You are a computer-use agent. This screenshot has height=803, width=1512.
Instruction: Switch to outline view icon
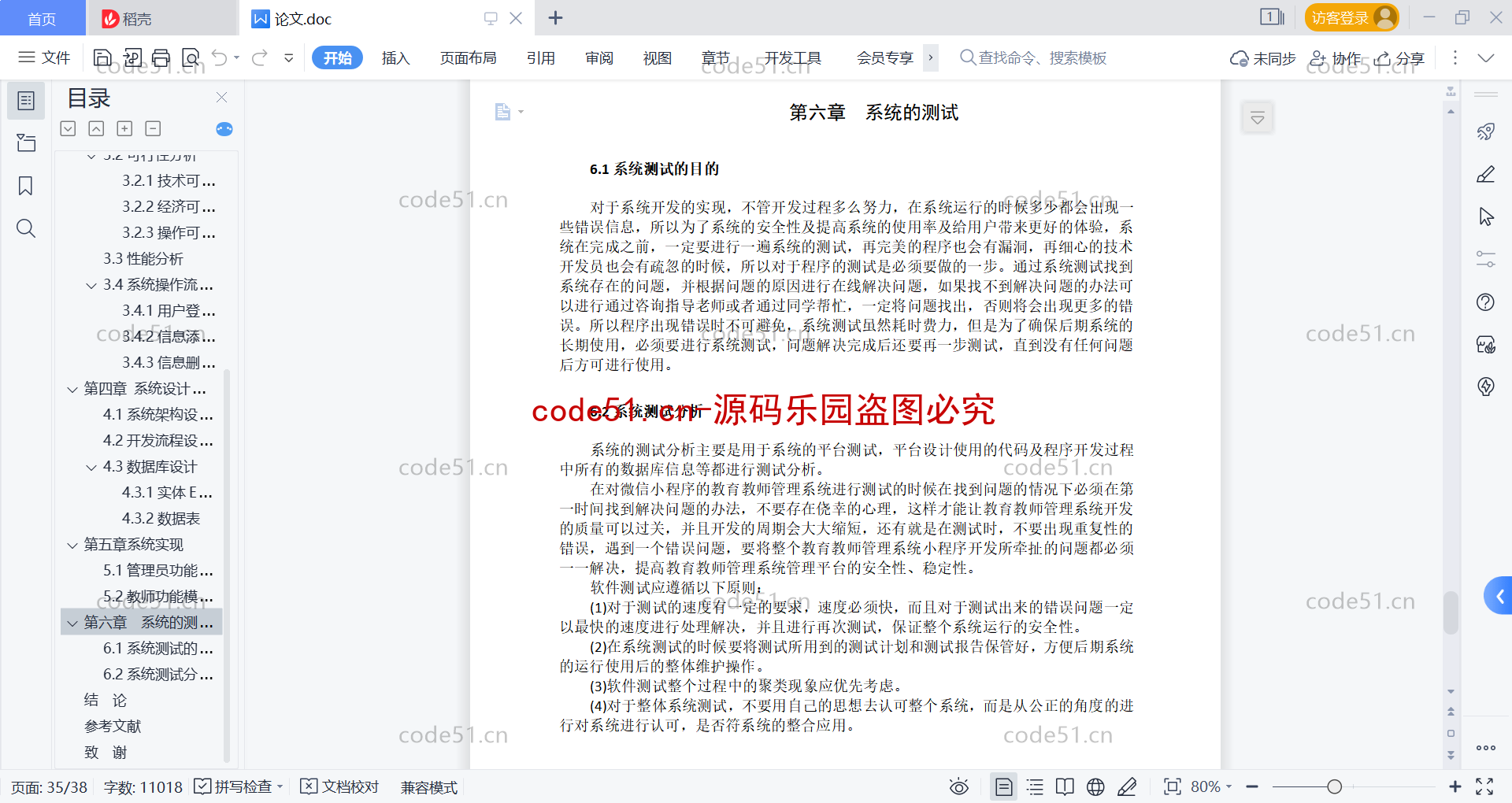(x=1035, y=786)
